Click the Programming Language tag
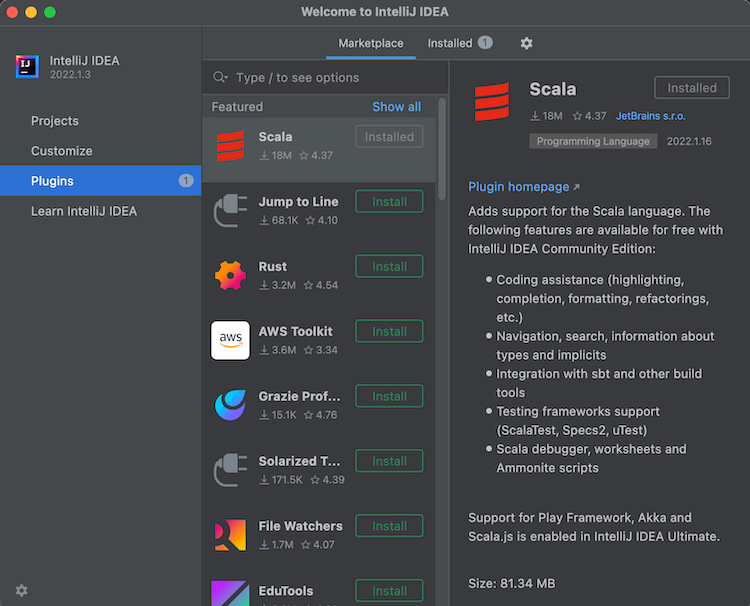 point(593,142)
